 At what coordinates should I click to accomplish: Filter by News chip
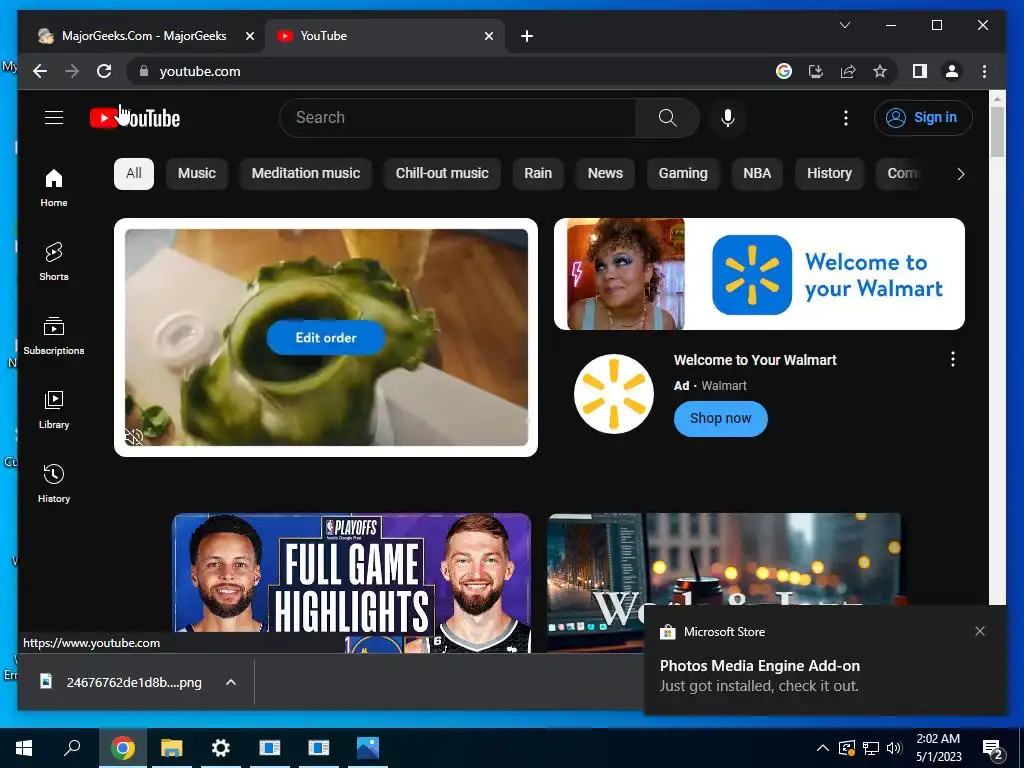tap(605, 174)
